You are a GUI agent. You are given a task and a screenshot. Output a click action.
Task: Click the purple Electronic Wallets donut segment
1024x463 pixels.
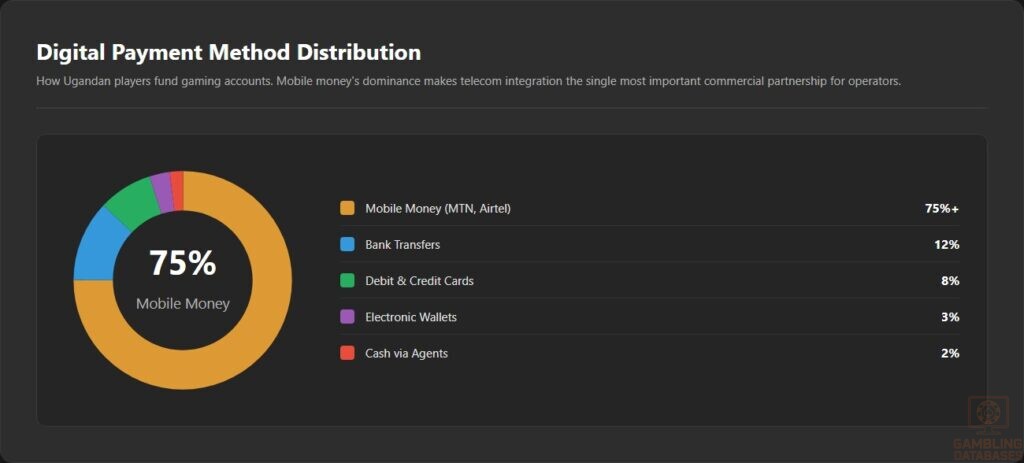click(163, 192)
